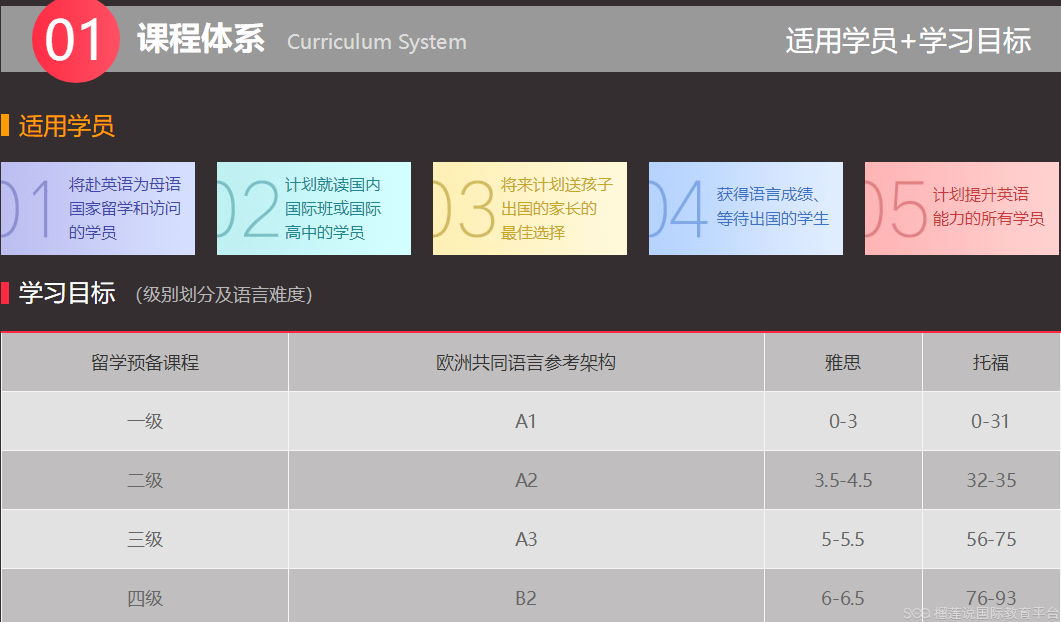This screenshot has height=622, width=1061.
Task: Click the 一级 row label
Action: tap(145, 421)
